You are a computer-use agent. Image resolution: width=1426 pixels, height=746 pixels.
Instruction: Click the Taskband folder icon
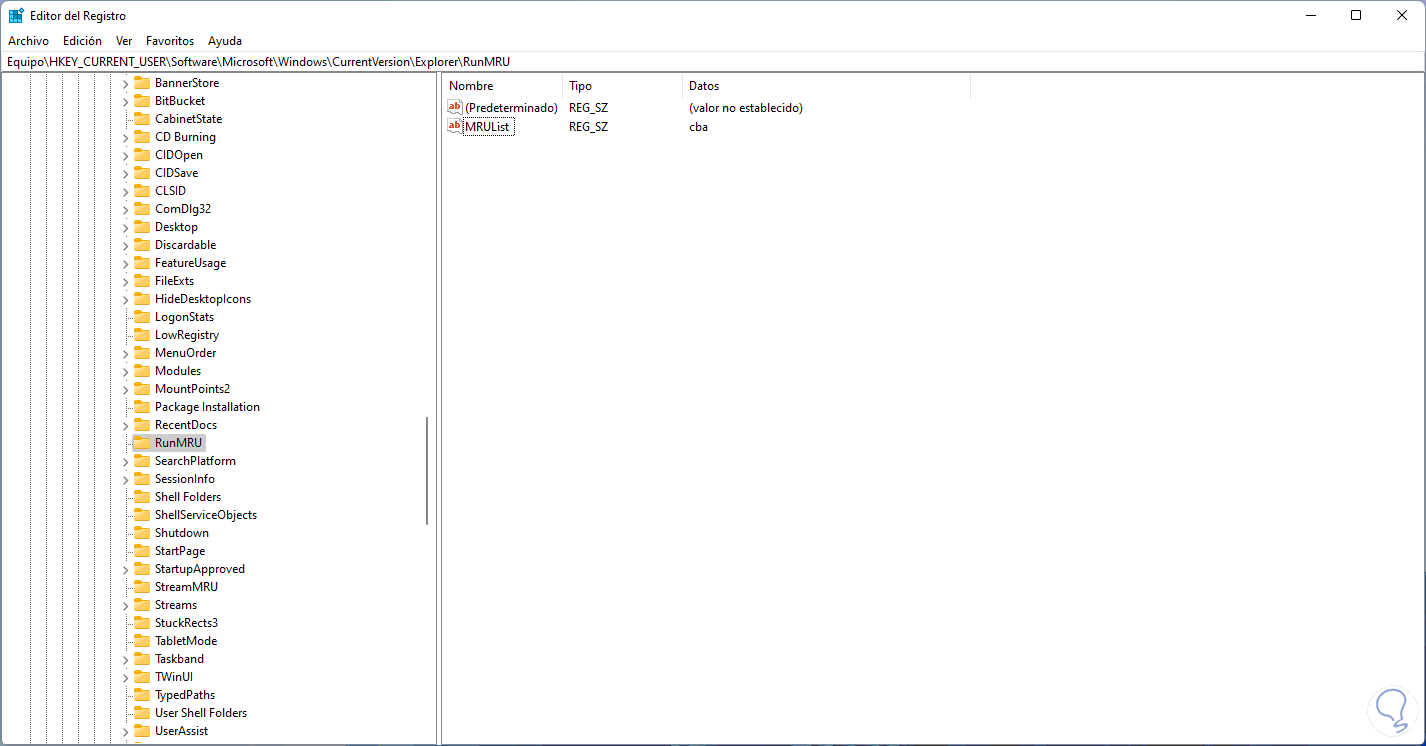click(x=141, y=659)
